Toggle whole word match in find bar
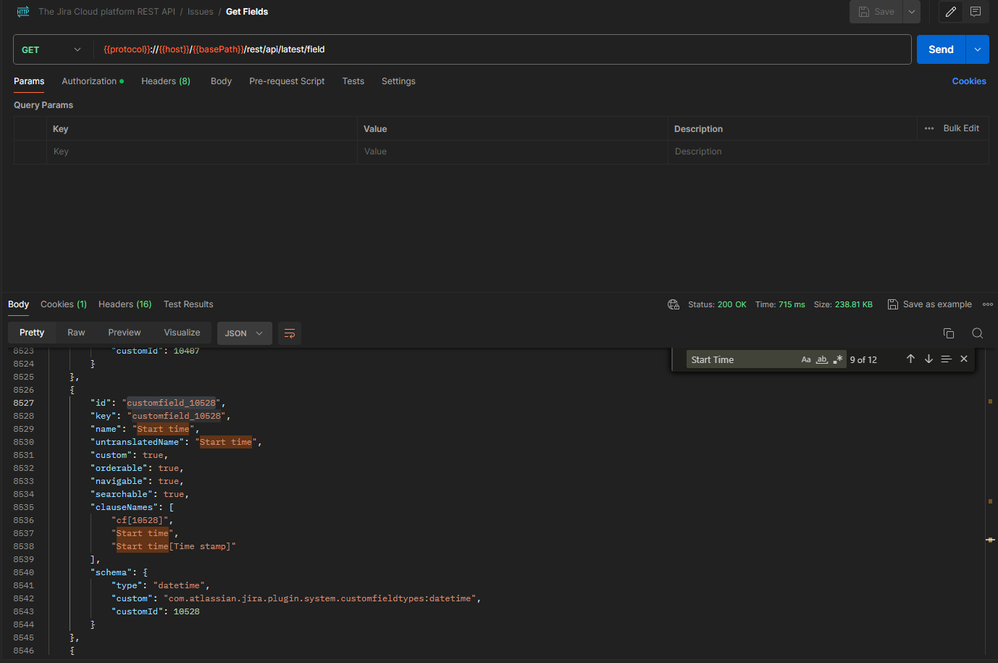The height and width of the screenshot is (663, 998). [822, 359]
